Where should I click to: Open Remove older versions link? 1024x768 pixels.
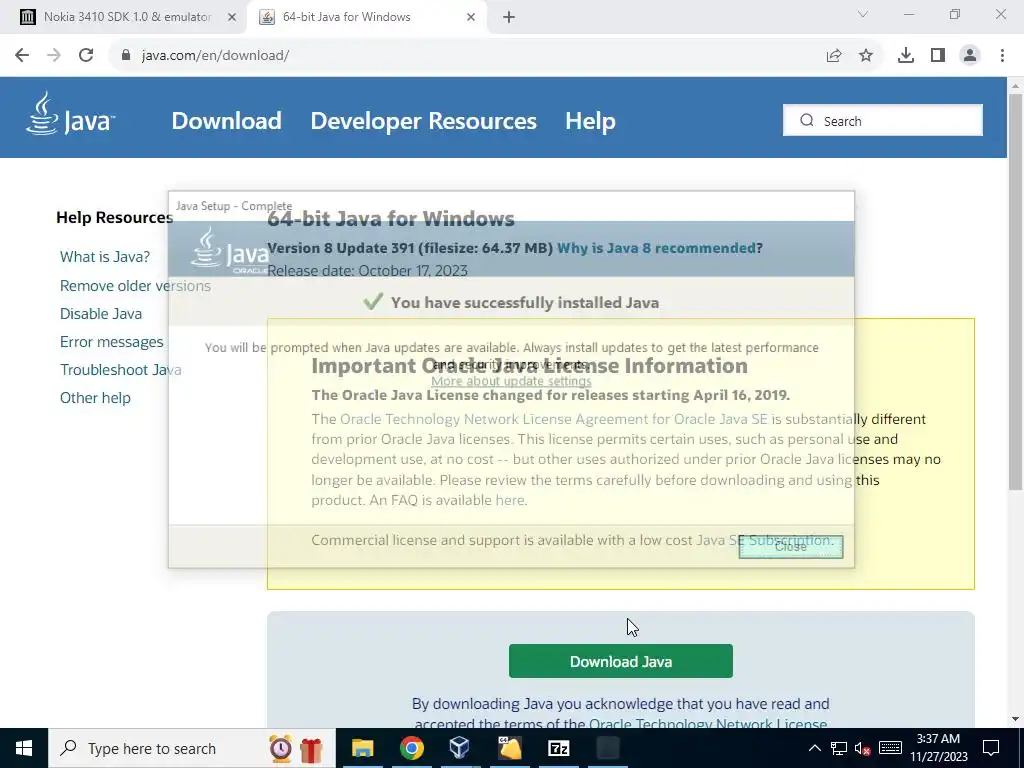click(x=135, y=285)
